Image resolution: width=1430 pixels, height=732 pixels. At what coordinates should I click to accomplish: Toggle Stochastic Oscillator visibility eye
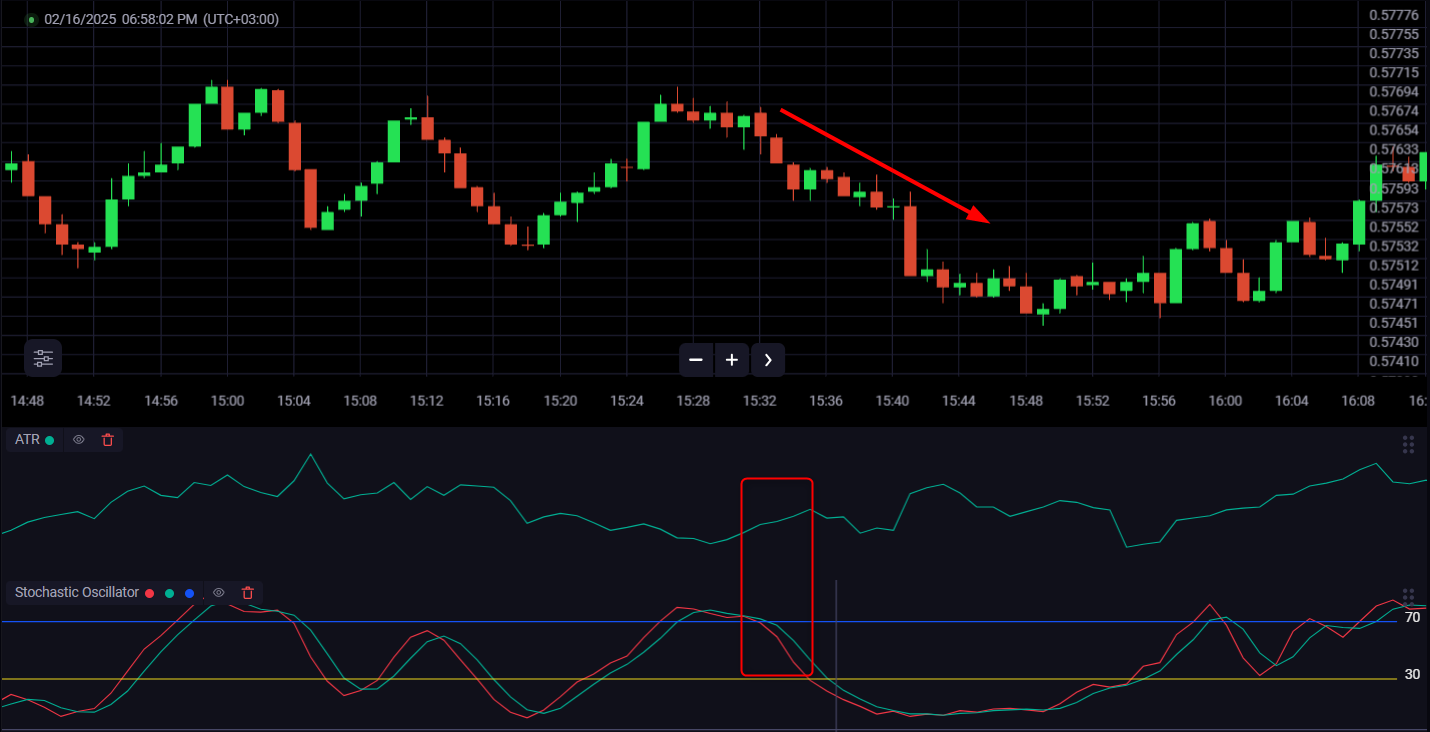[x=219, y=593]
